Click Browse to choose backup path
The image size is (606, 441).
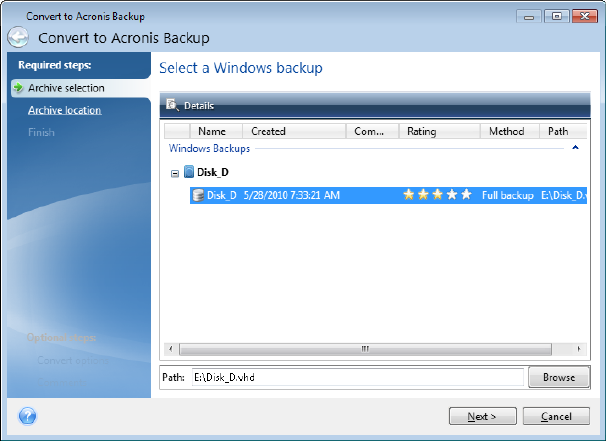[559, 377]
